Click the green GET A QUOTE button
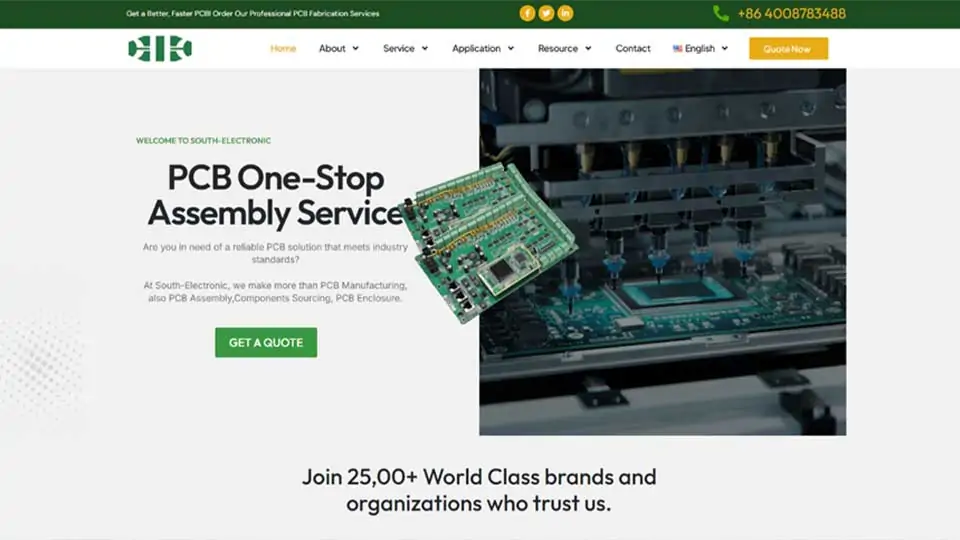Image resolution: width=960 pixels, height=540 pixels. click(x=266, y=342)
